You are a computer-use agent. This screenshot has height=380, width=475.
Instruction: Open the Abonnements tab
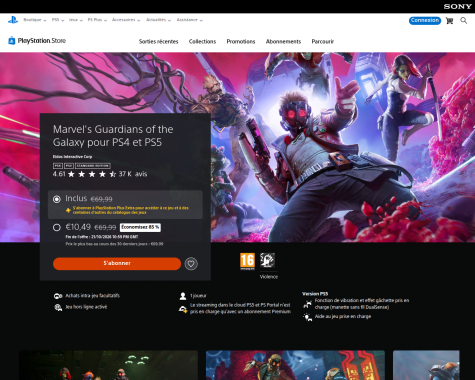[x=283, y=42]
